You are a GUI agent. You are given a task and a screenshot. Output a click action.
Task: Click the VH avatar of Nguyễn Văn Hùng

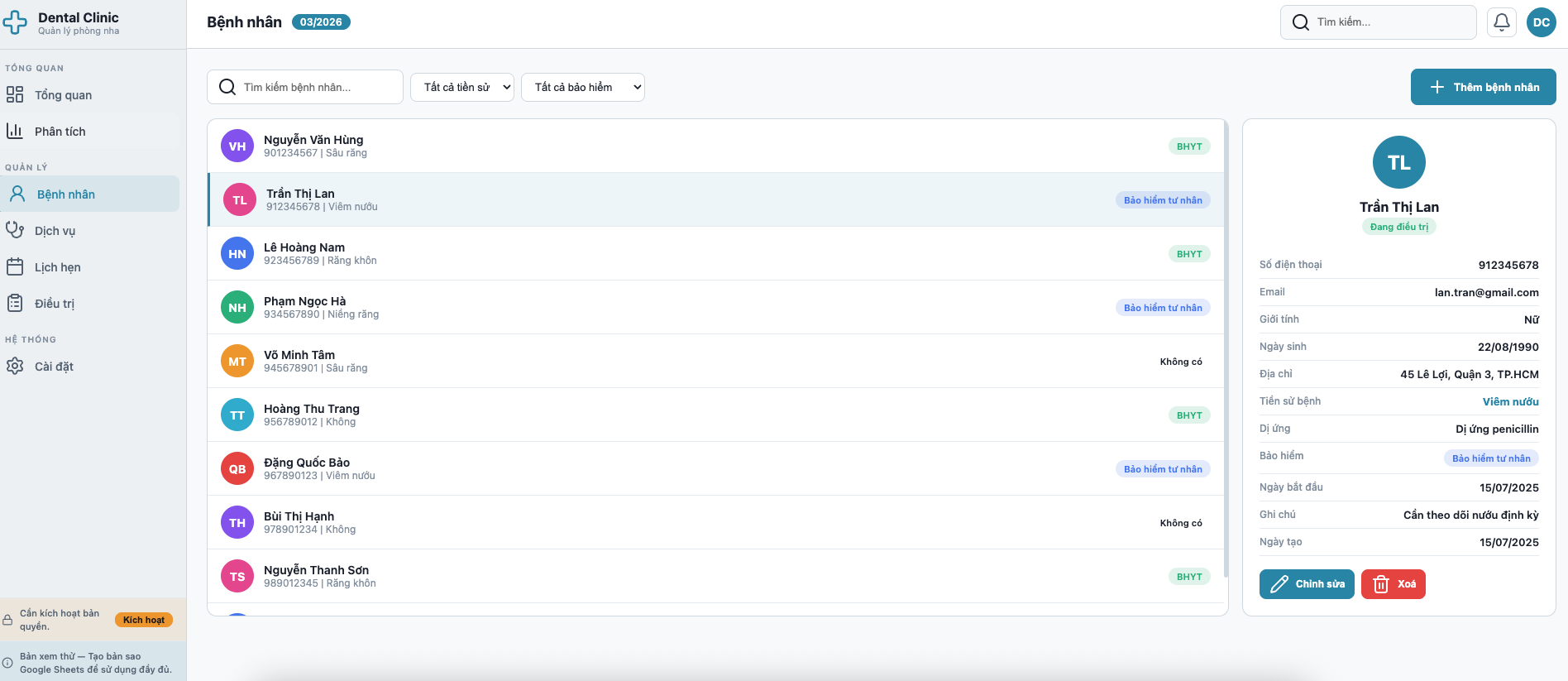(x=237, y=146)
